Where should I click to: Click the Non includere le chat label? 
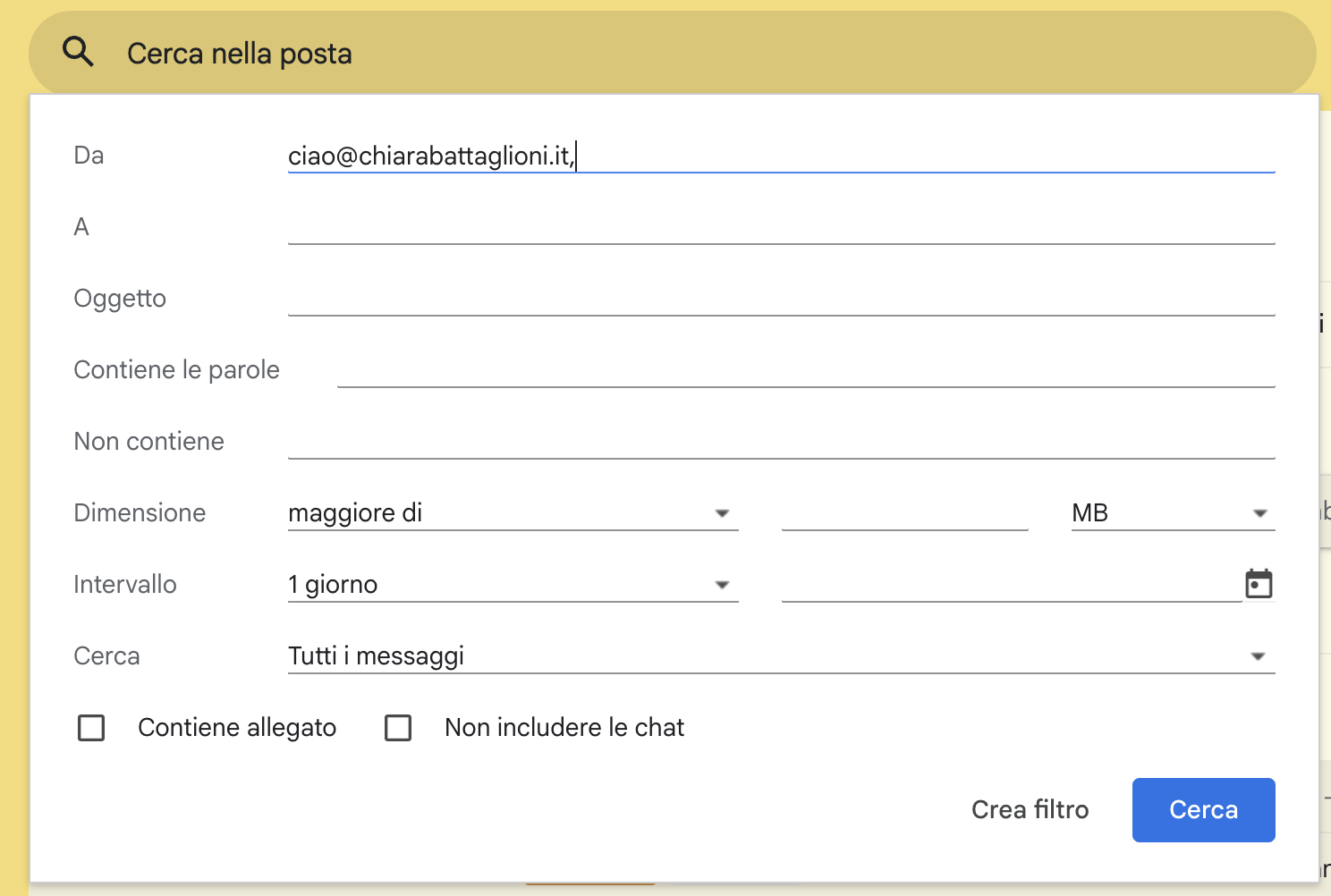coord(564,728)
